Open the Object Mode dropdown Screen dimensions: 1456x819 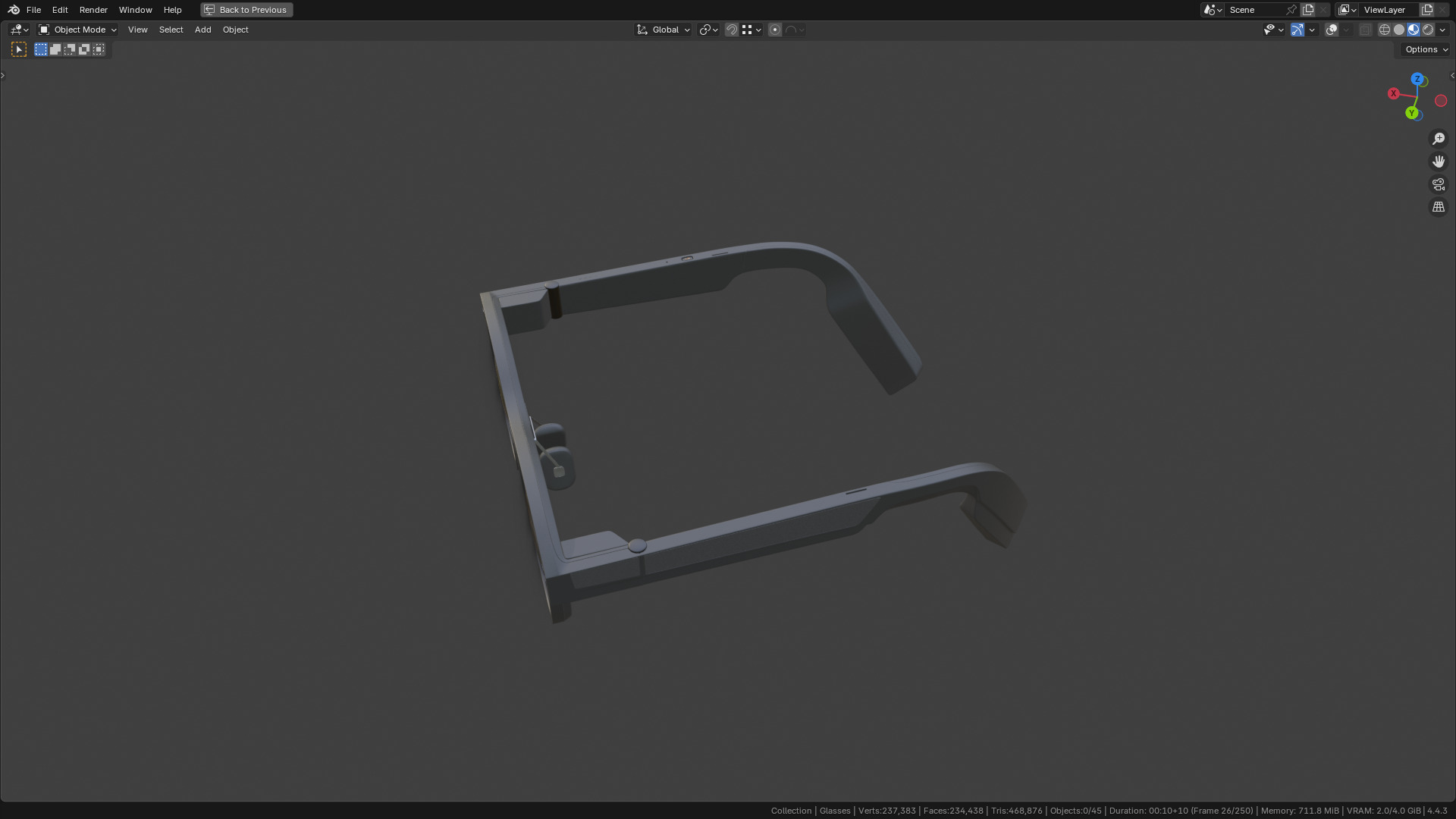[77, 30]
